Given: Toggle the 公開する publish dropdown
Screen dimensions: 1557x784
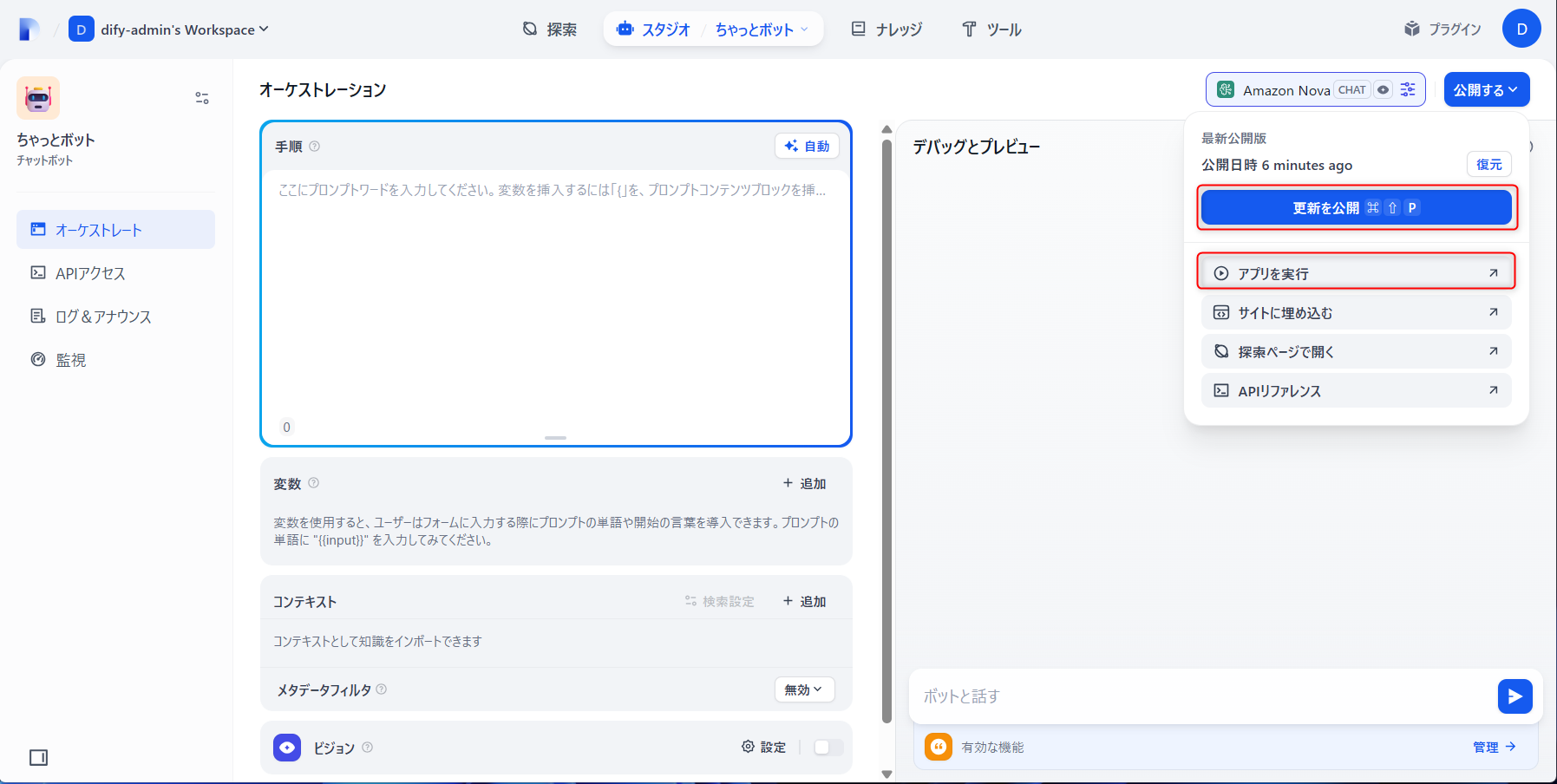Looking at the screenshot, I should (x=1487, y=89).
